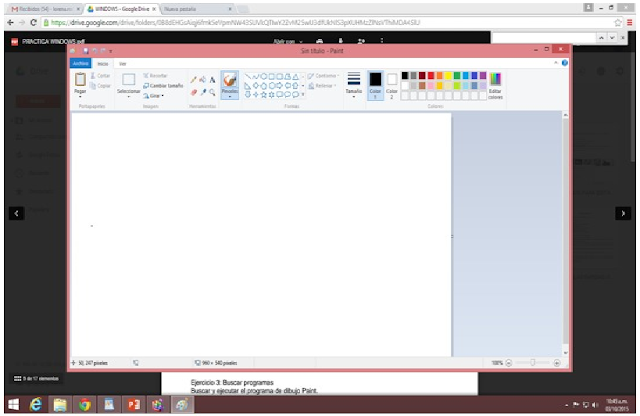Select the Magnifier zoom tool

212,92
